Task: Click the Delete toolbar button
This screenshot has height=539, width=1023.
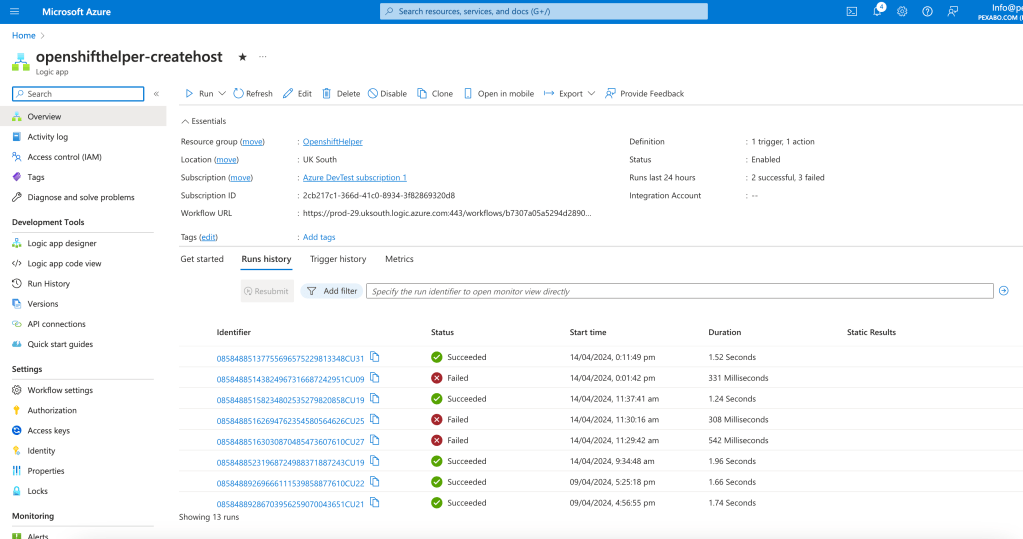Action: 341,94
